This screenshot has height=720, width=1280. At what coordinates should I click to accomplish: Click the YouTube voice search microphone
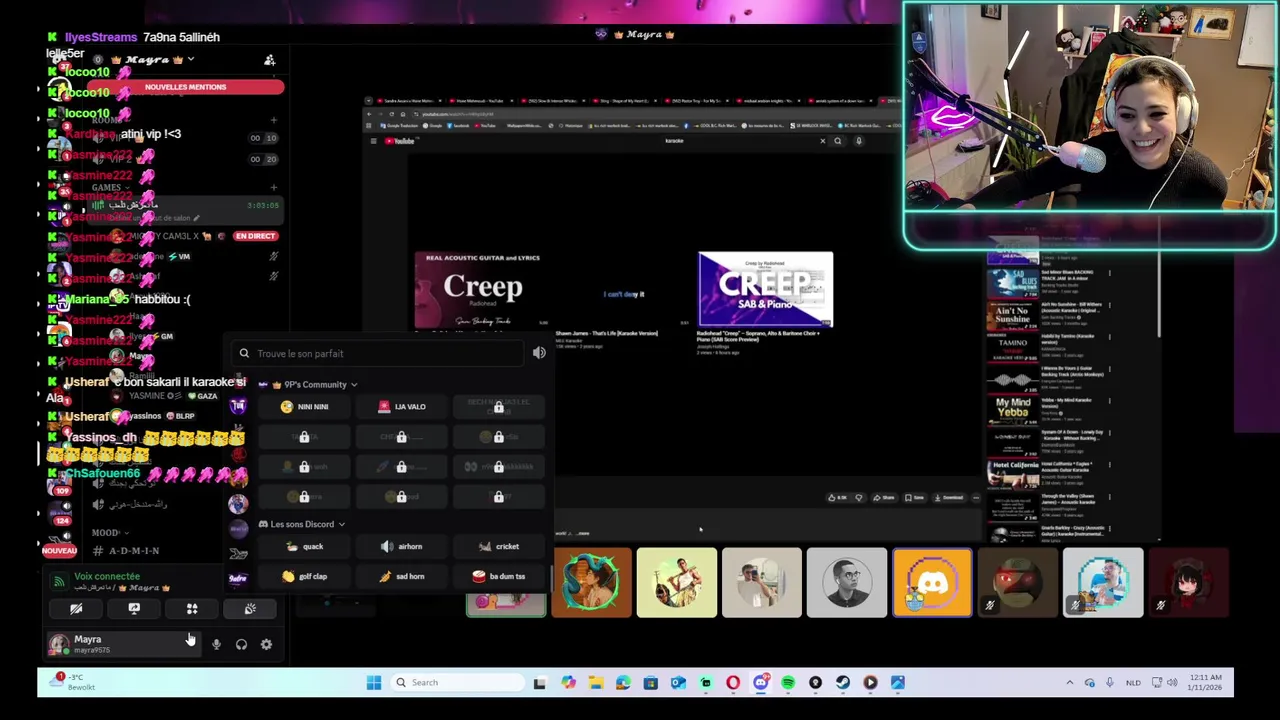[x=859, y=141]
